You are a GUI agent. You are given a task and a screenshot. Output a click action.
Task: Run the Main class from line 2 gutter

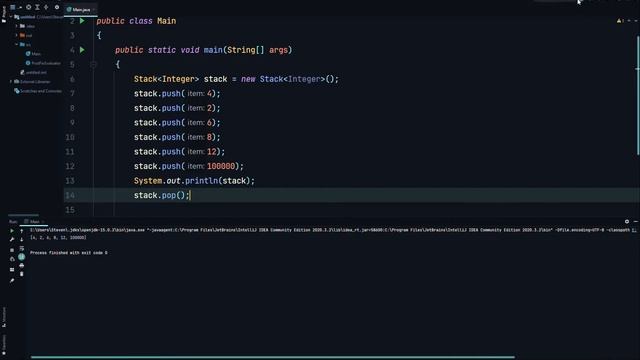tap(82, 21)
